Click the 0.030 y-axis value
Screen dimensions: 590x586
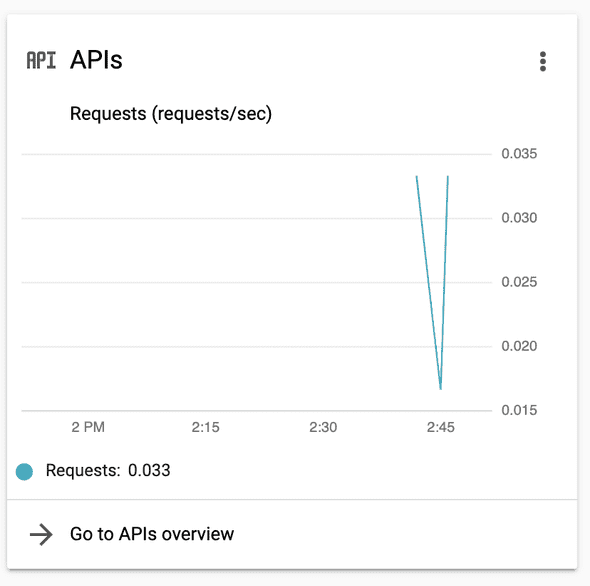(519, 218)
